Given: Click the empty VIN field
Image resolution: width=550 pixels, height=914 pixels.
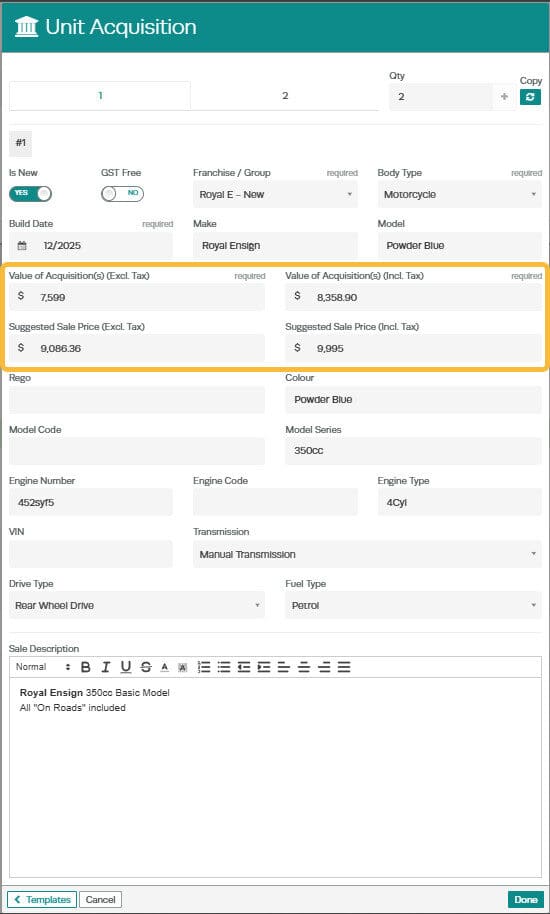Looking at the screenshot, I should tap(91, 554).
